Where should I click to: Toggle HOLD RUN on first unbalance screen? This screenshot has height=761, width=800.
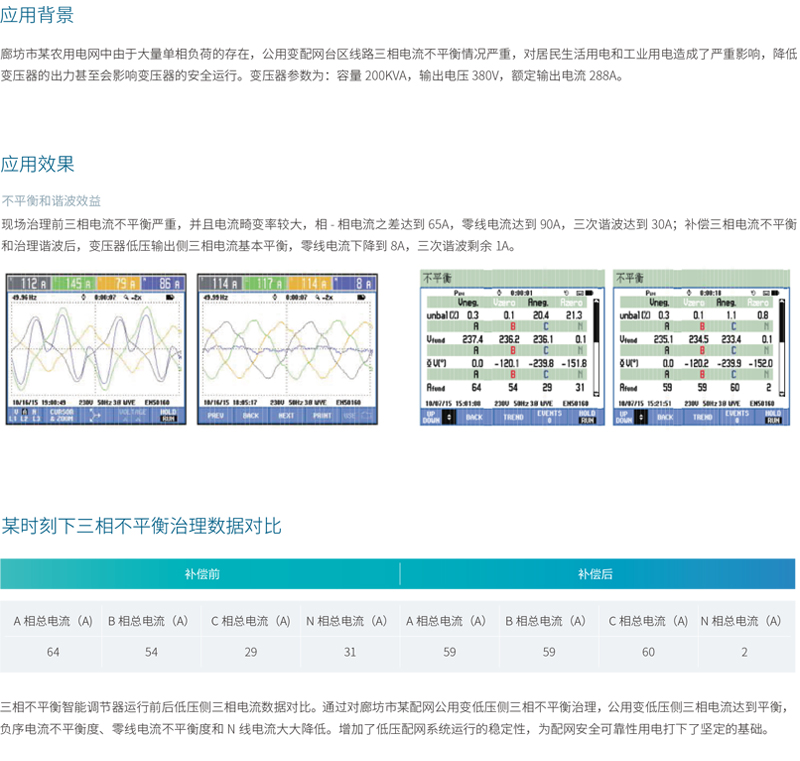(x=586, y=417)
